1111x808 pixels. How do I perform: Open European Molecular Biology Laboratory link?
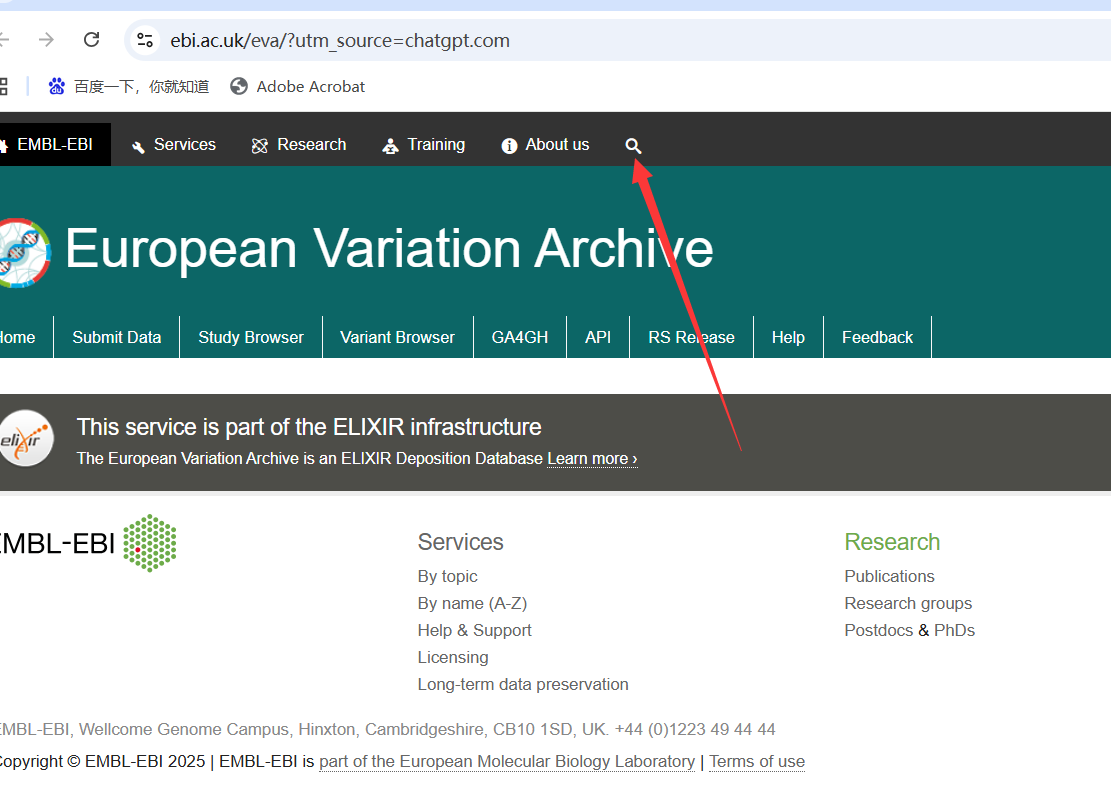507,761
